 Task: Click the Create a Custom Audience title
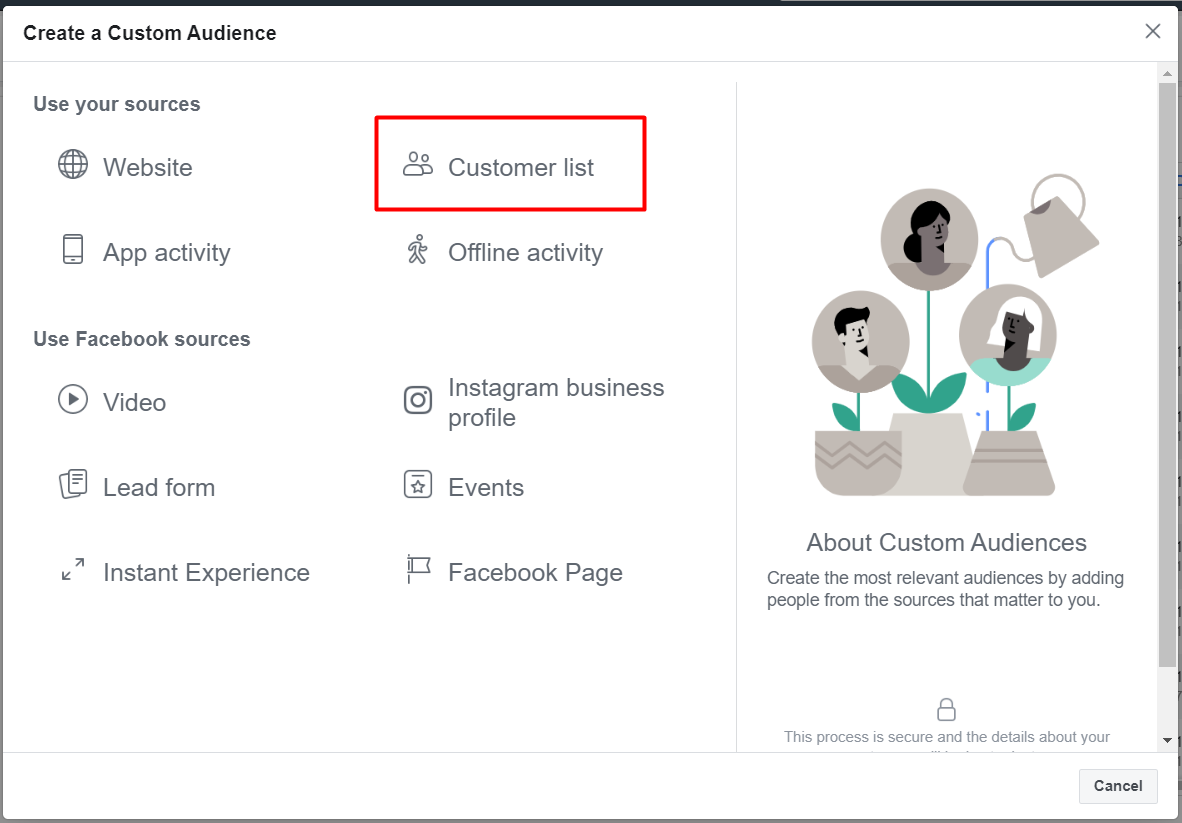150,33
